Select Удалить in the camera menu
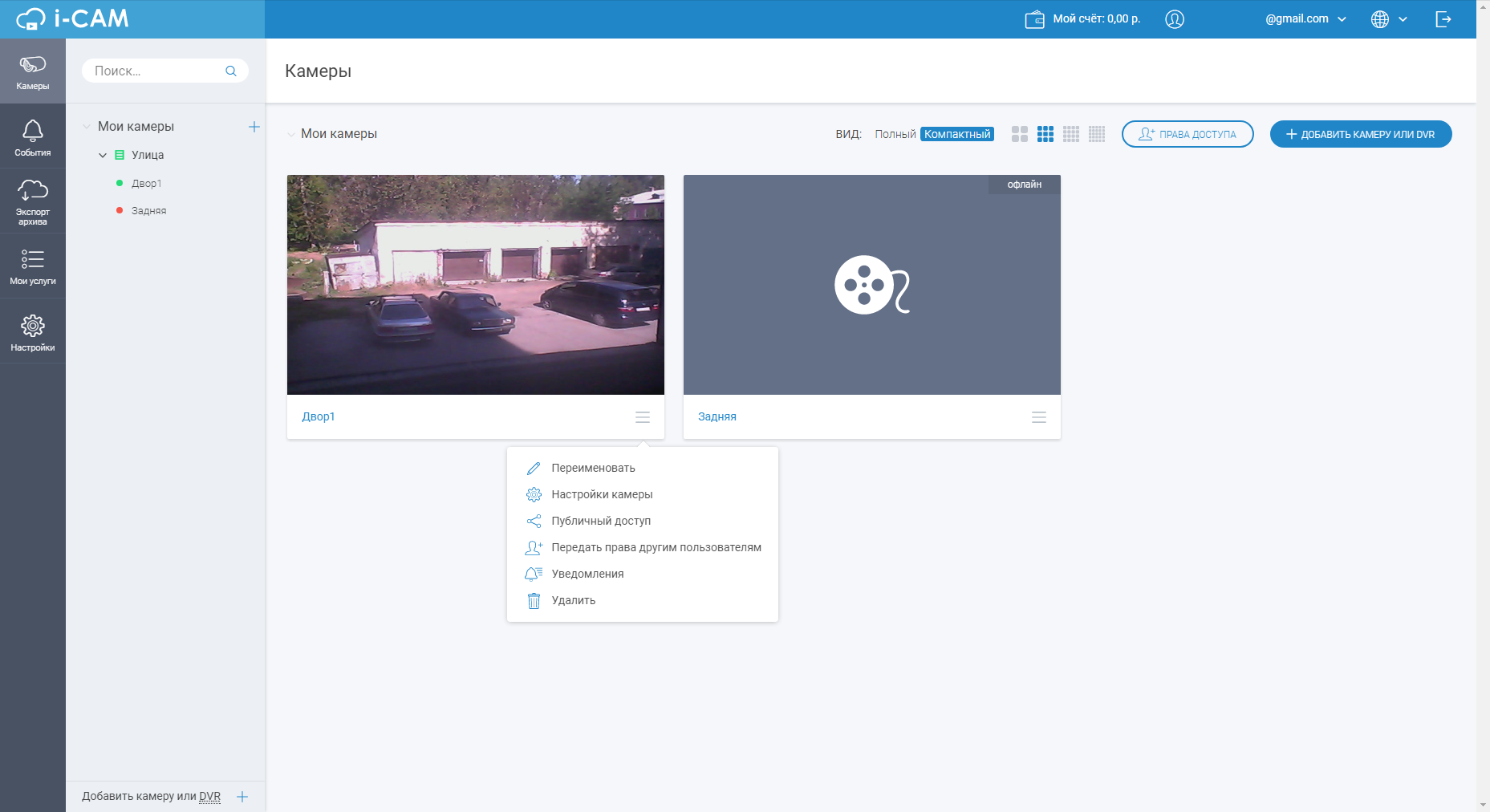1490x812 pixels. click(x=573, y=600)
